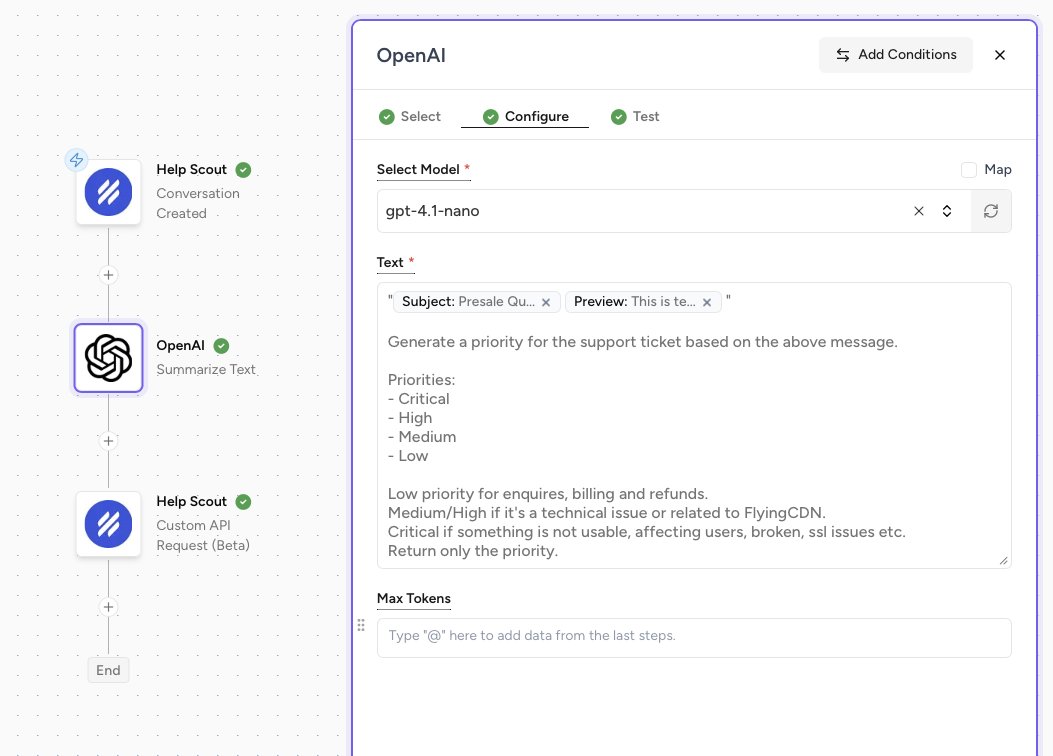
Task: Click into the Max Tokens input field
Action: [694, 637]
